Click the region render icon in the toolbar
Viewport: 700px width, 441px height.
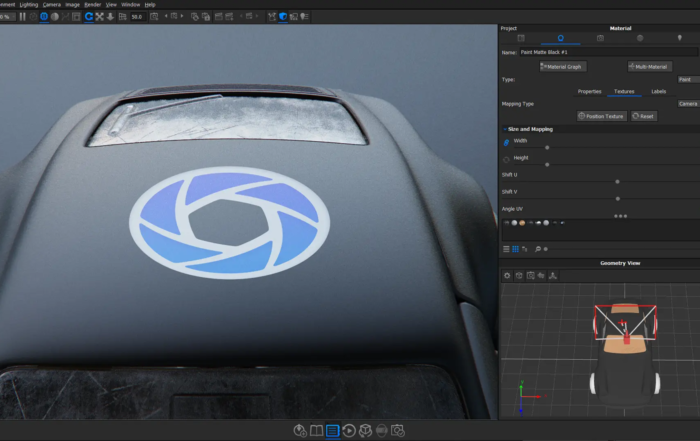(x=76, y=17)
